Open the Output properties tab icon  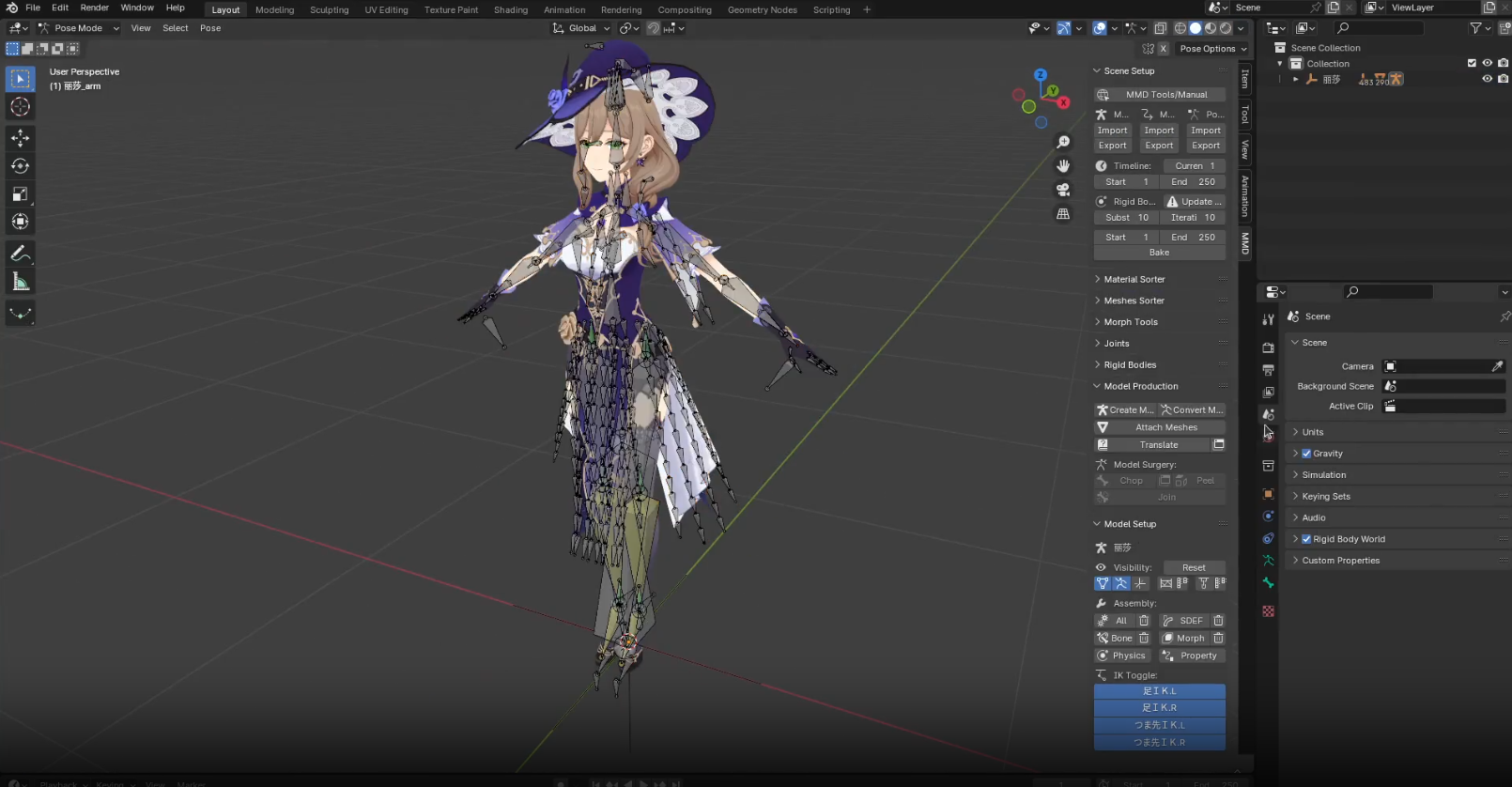click(1269, 370)
